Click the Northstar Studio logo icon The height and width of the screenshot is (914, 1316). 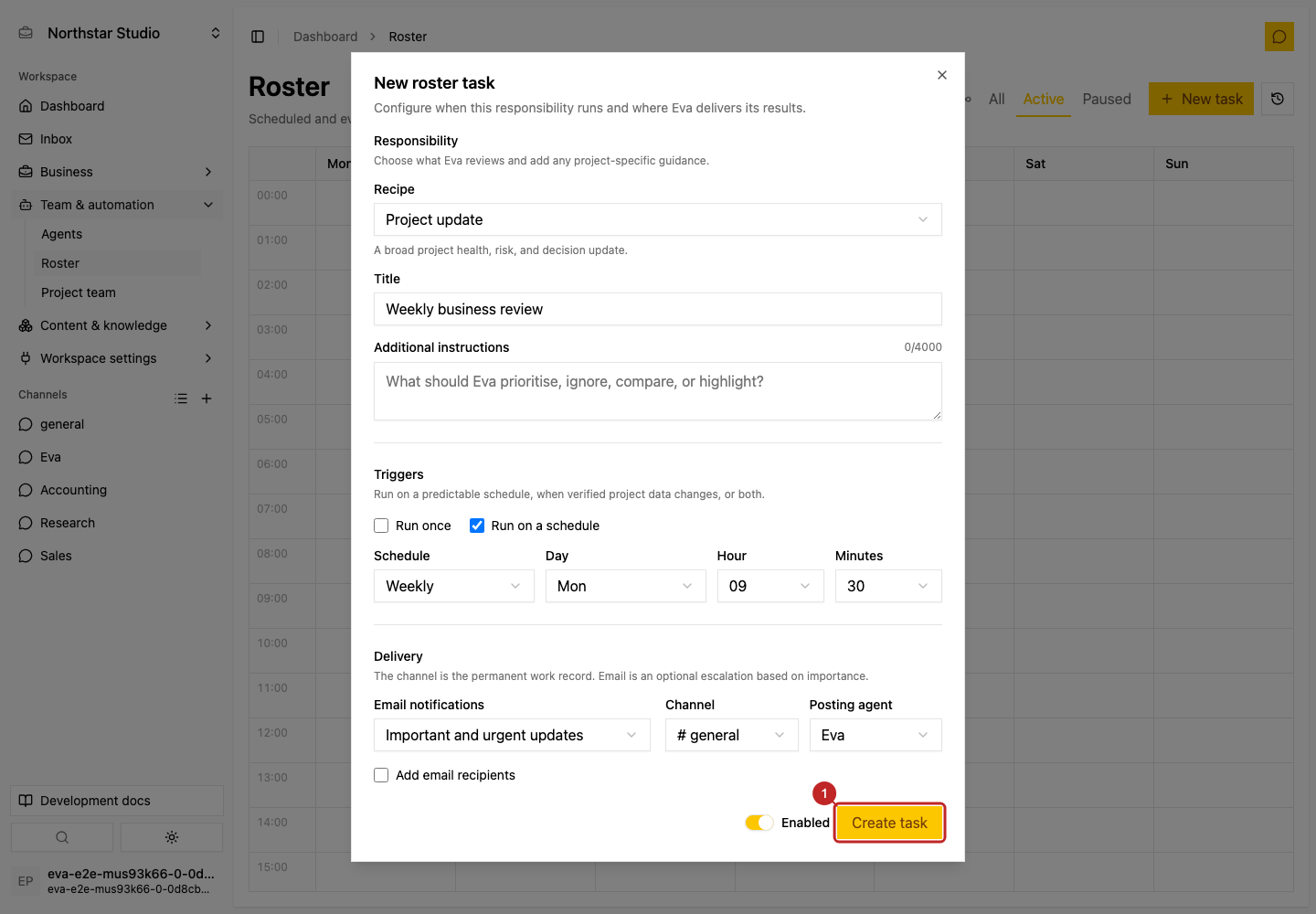27,33
